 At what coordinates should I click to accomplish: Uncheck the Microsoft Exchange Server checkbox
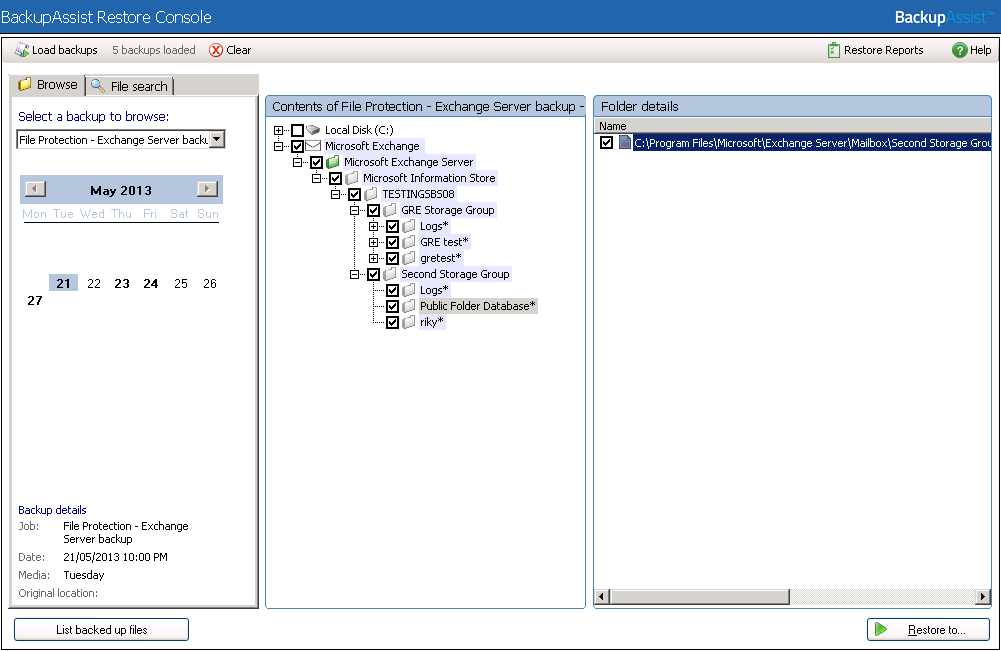[x=317, y=162]
